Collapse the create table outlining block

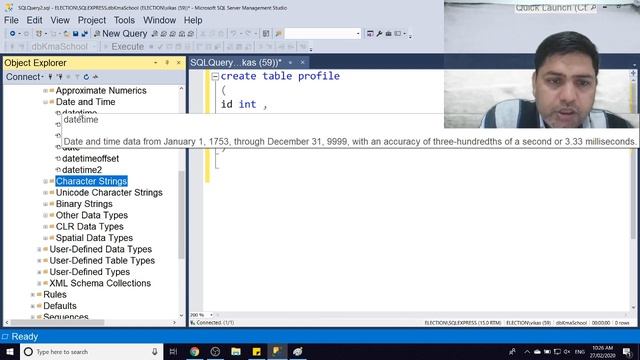(215, 76)
